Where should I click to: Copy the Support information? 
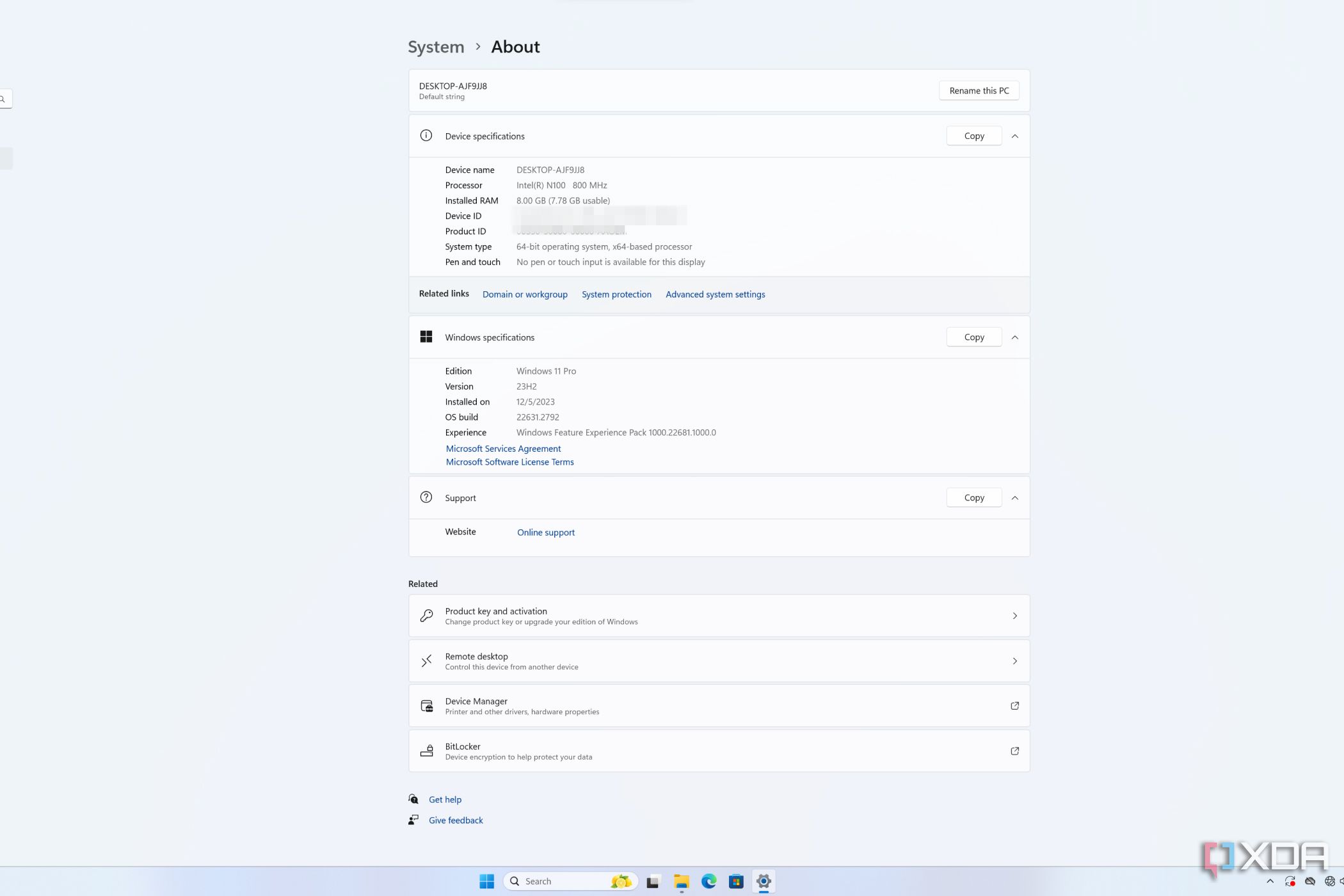pos(973,497)
